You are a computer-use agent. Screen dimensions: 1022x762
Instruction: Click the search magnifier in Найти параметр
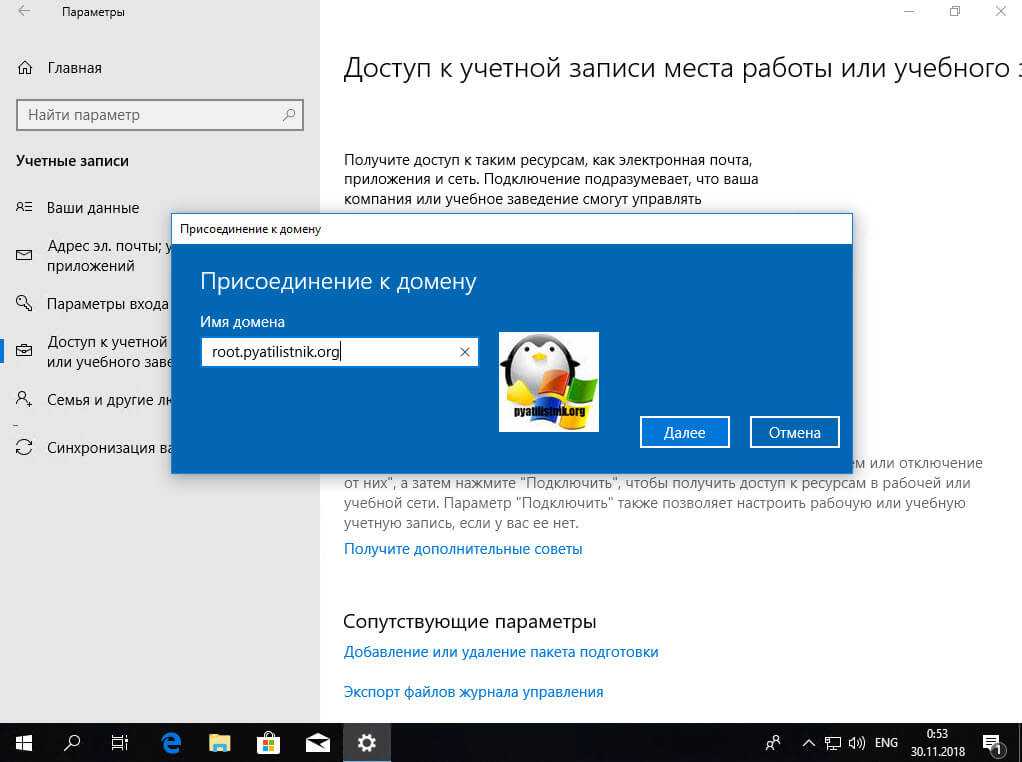point(289,115)
